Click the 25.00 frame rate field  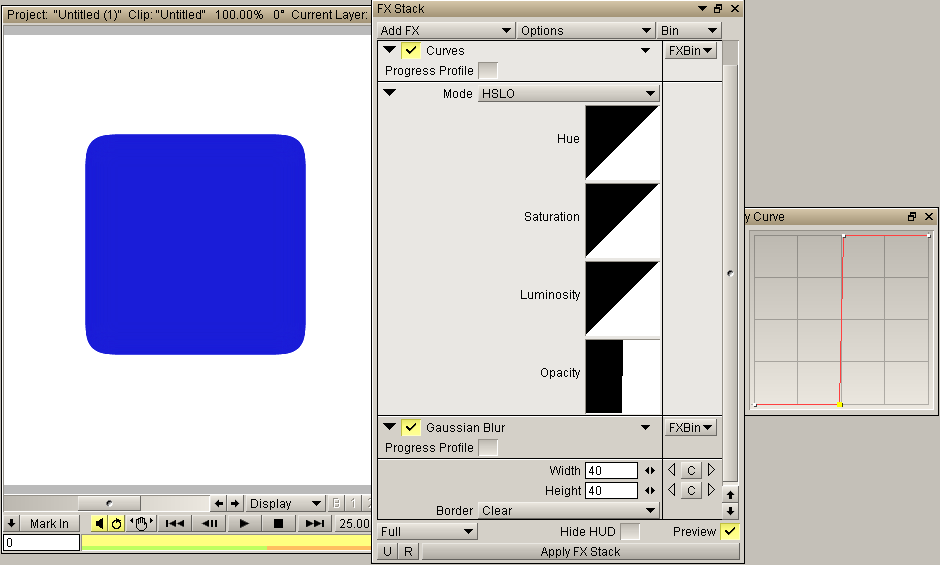pos(354,524)
